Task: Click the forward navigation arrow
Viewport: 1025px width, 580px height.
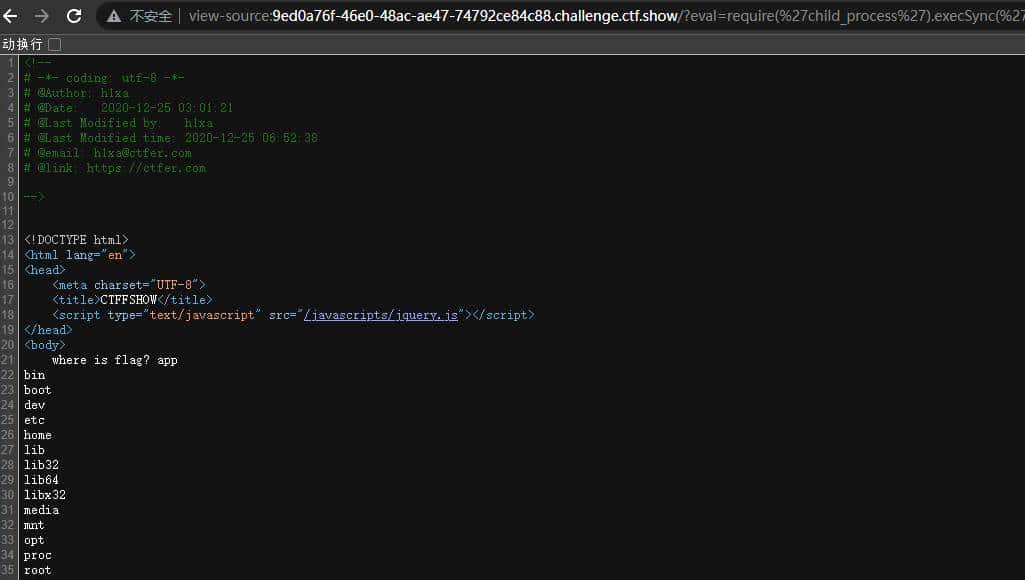Action: [42, 15]
